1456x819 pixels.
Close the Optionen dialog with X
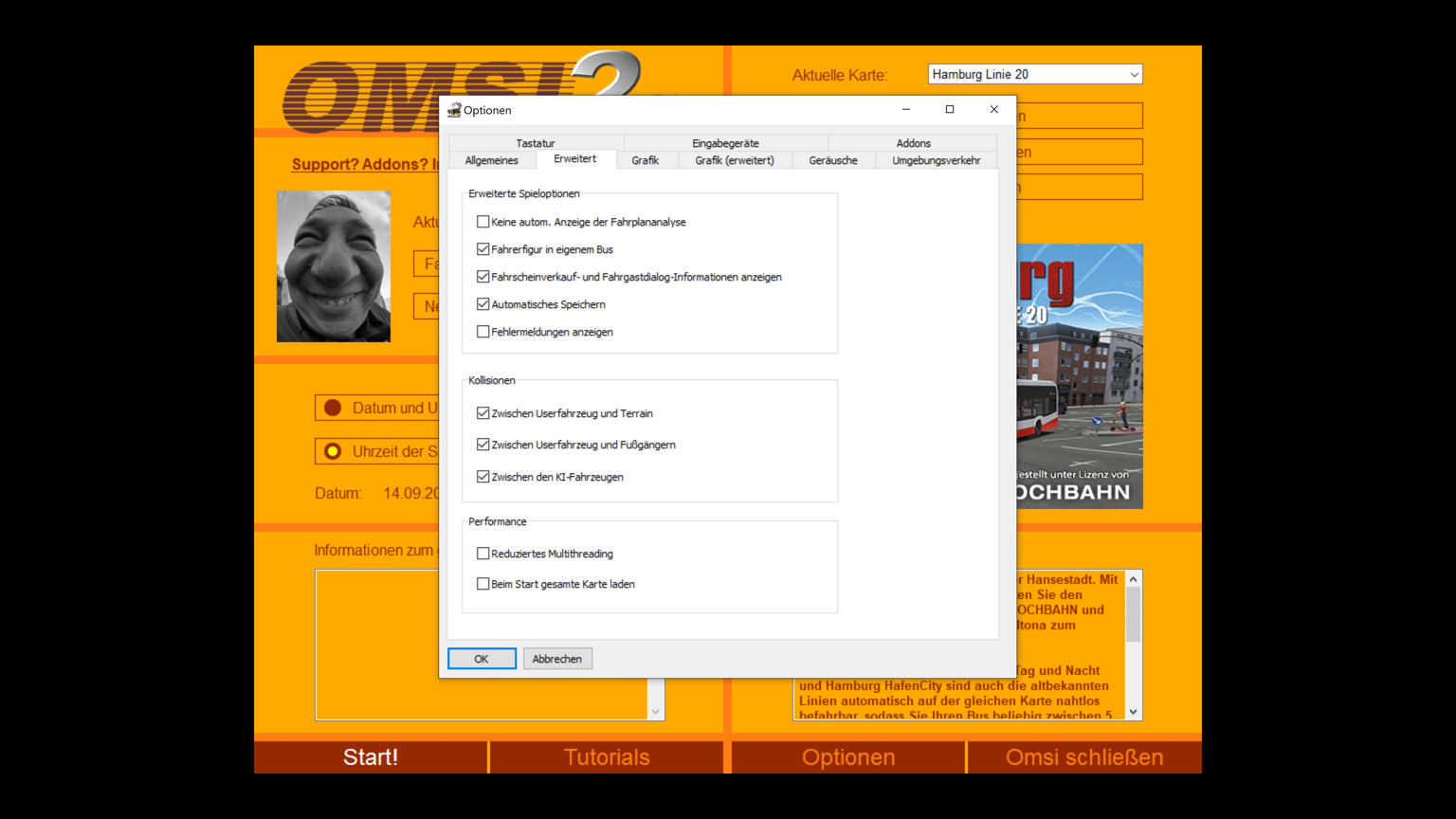click(993, 110)
